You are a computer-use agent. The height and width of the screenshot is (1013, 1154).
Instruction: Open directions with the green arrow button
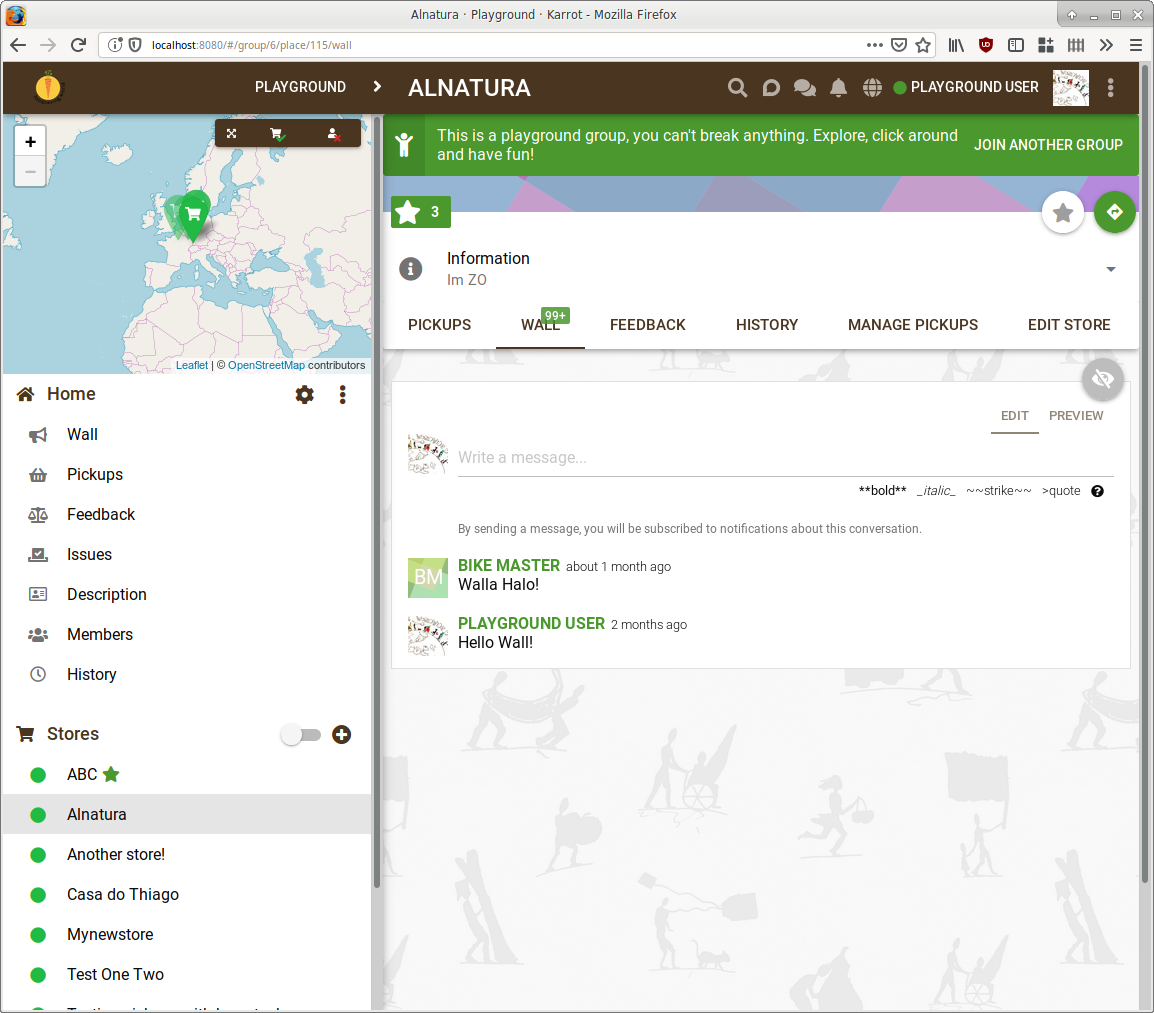pos(1114,212)
